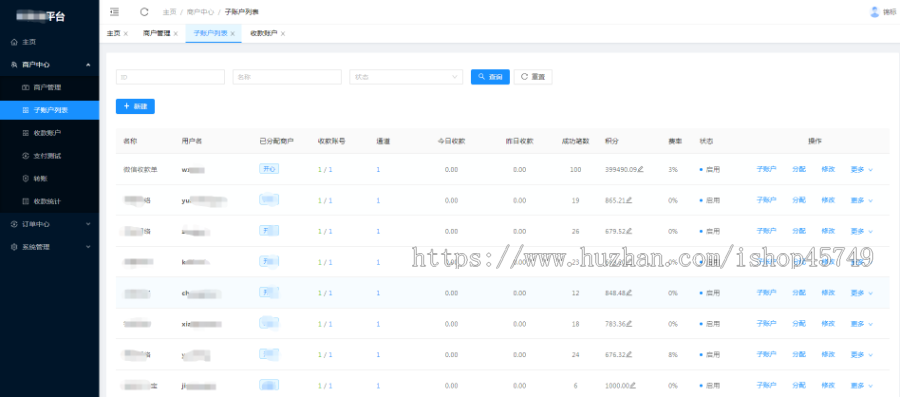The image size is (900, 397).
Task: Click the 开心 merchant tag
Action: click(x=269, y=169)
